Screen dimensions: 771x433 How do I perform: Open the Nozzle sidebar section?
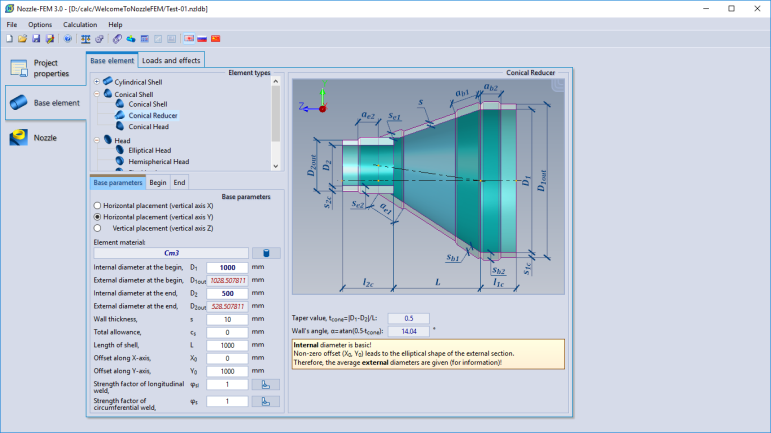[45, 138]
